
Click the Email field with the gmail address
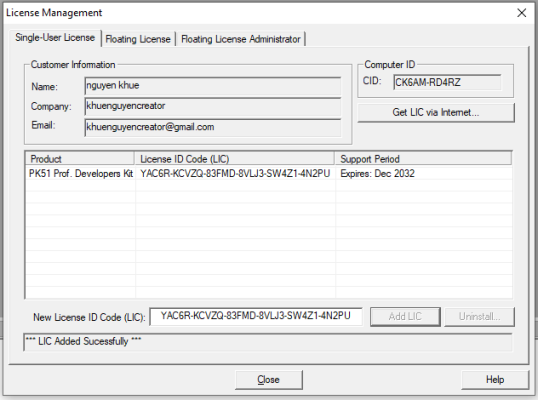pyautogui.click(x=213, y=127)
